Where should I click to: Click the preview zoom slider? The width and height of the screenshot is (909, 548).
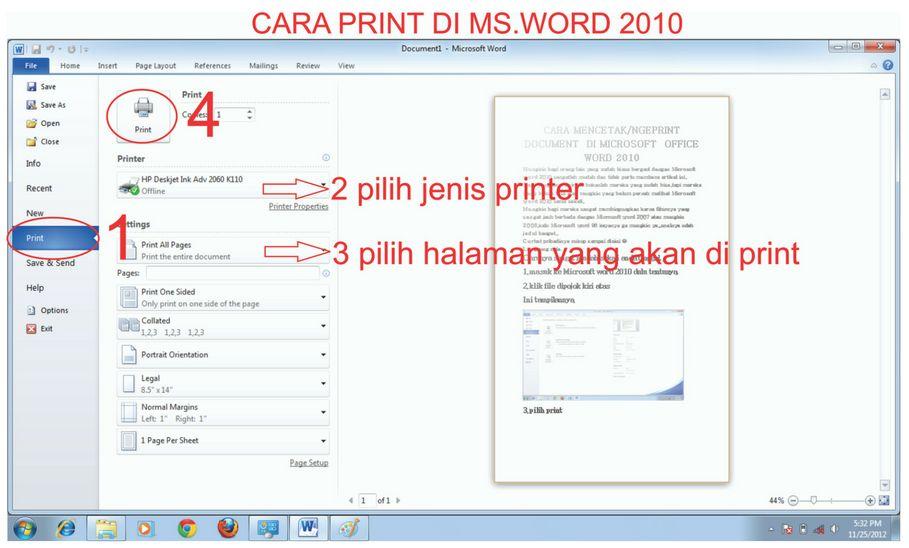coord(813,500)
